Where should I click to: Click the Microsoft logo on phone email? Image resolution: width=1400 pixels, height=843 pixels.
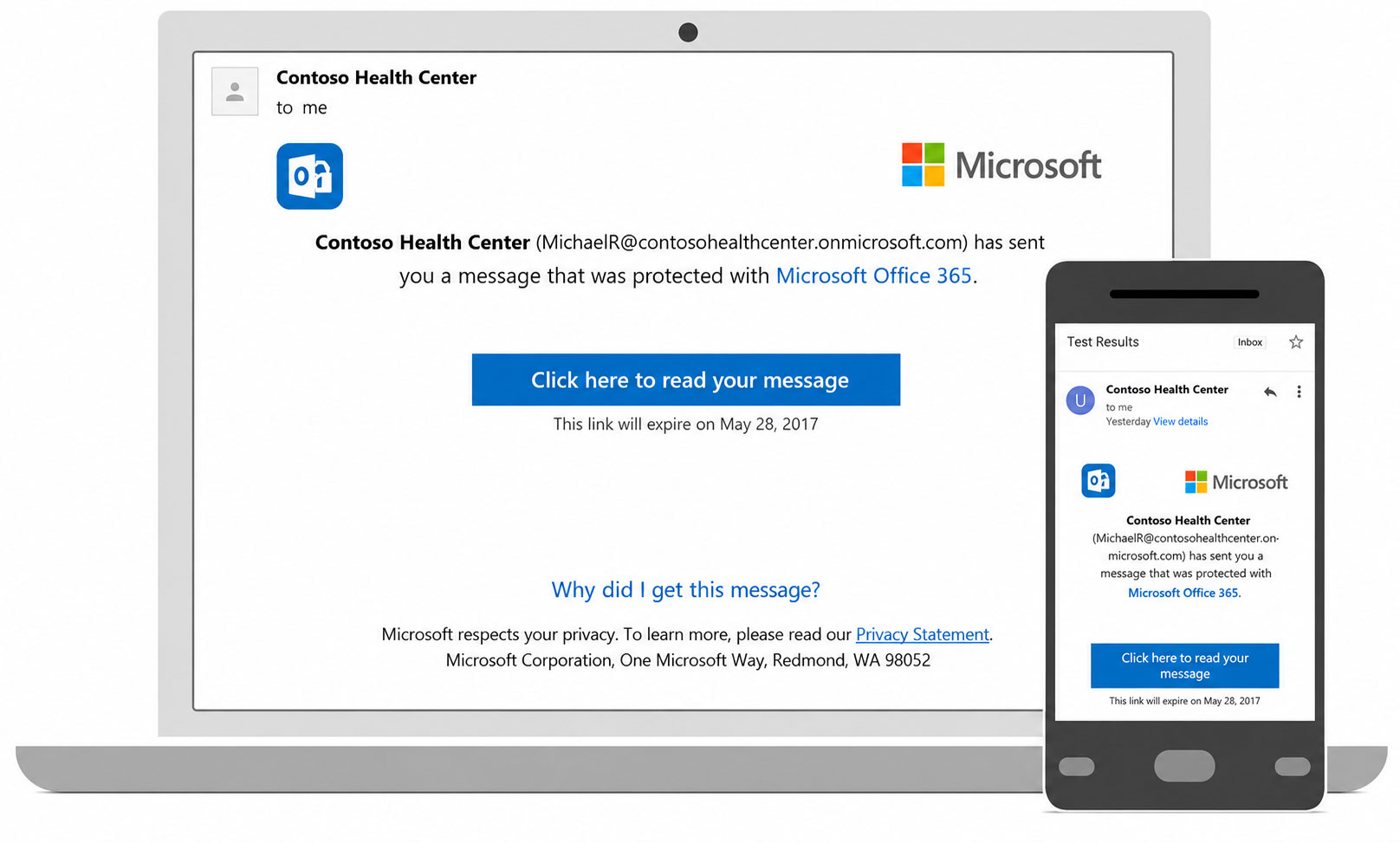pos(1236,482)
